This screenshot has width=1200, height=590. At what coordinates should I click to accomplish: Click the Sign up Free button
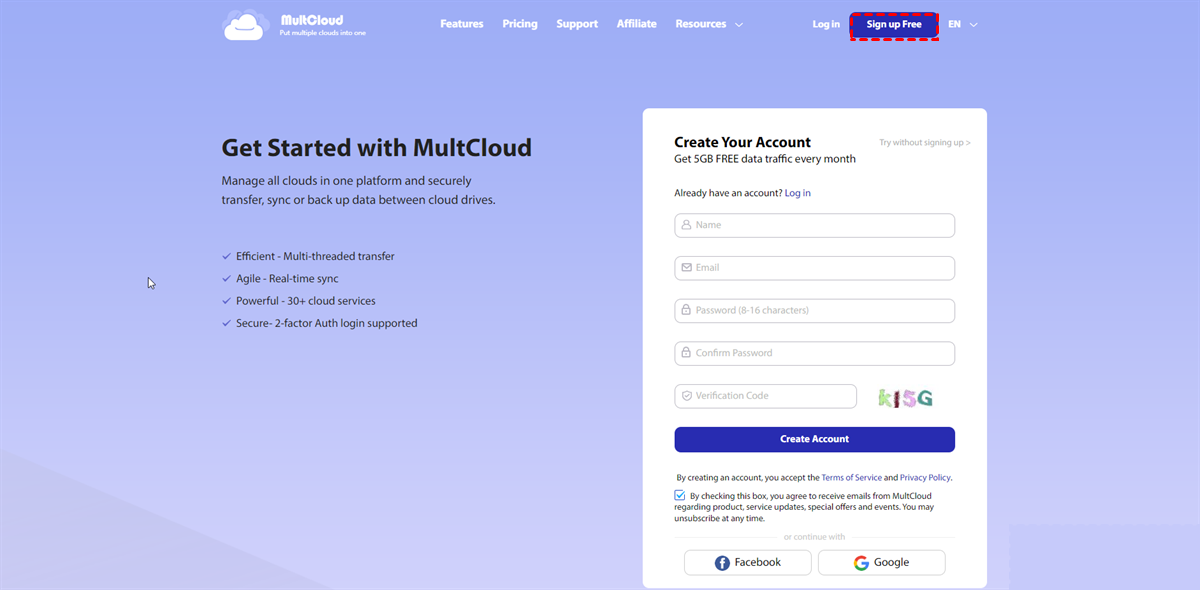(894, 25)
